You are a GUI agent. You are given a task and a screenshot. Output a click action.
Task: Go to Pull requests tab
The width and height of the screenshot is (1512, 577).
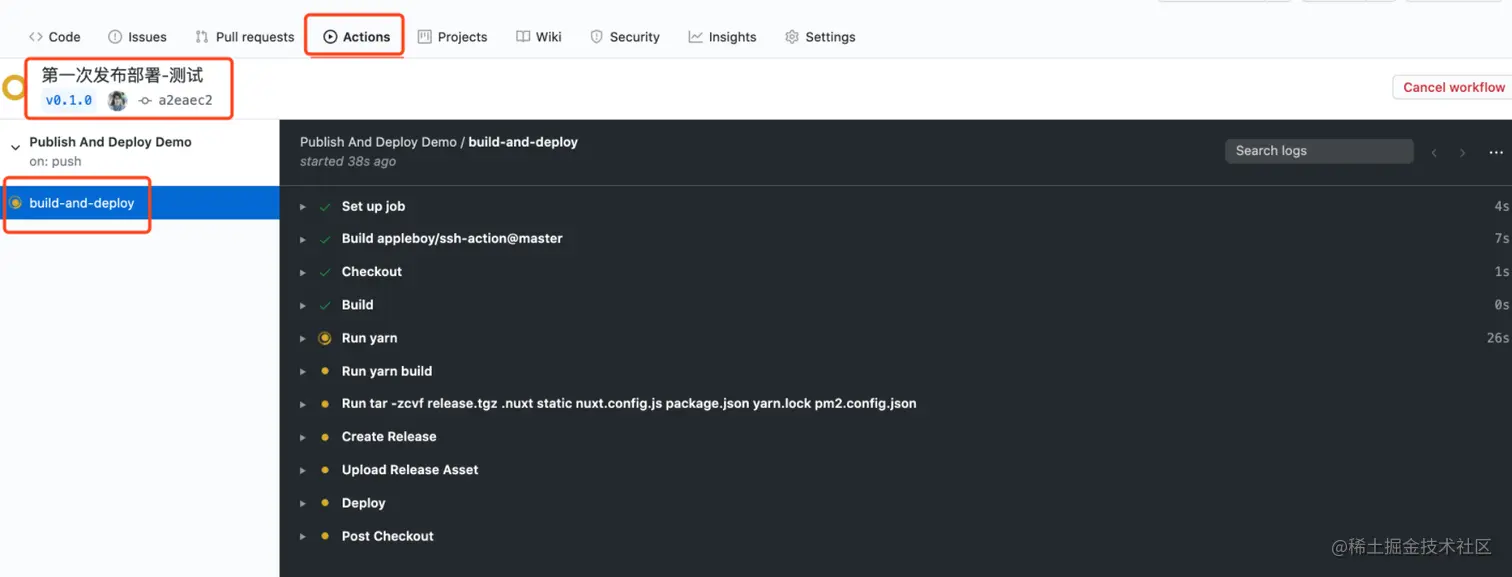point(245,37)
